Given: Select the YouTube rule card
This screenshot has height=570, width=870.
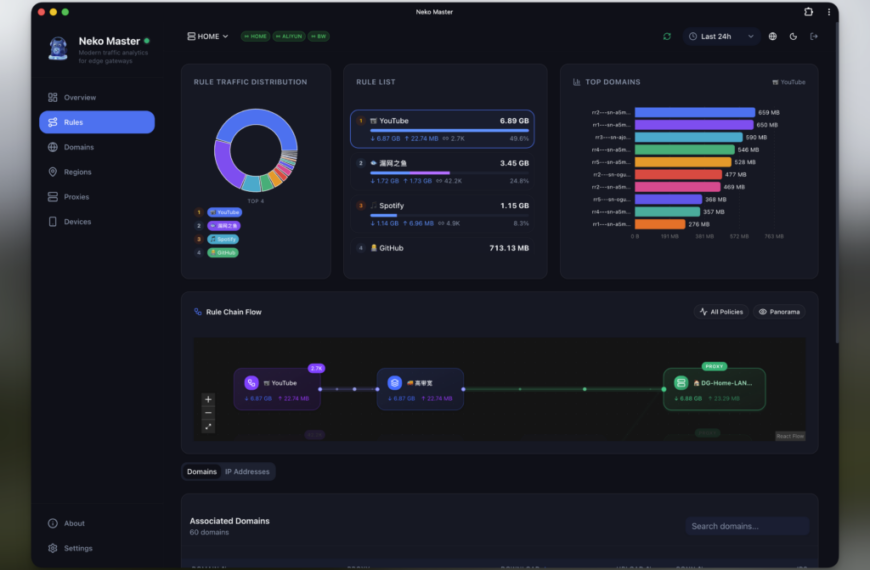Looking at the screenshot, I should [442, 129].
